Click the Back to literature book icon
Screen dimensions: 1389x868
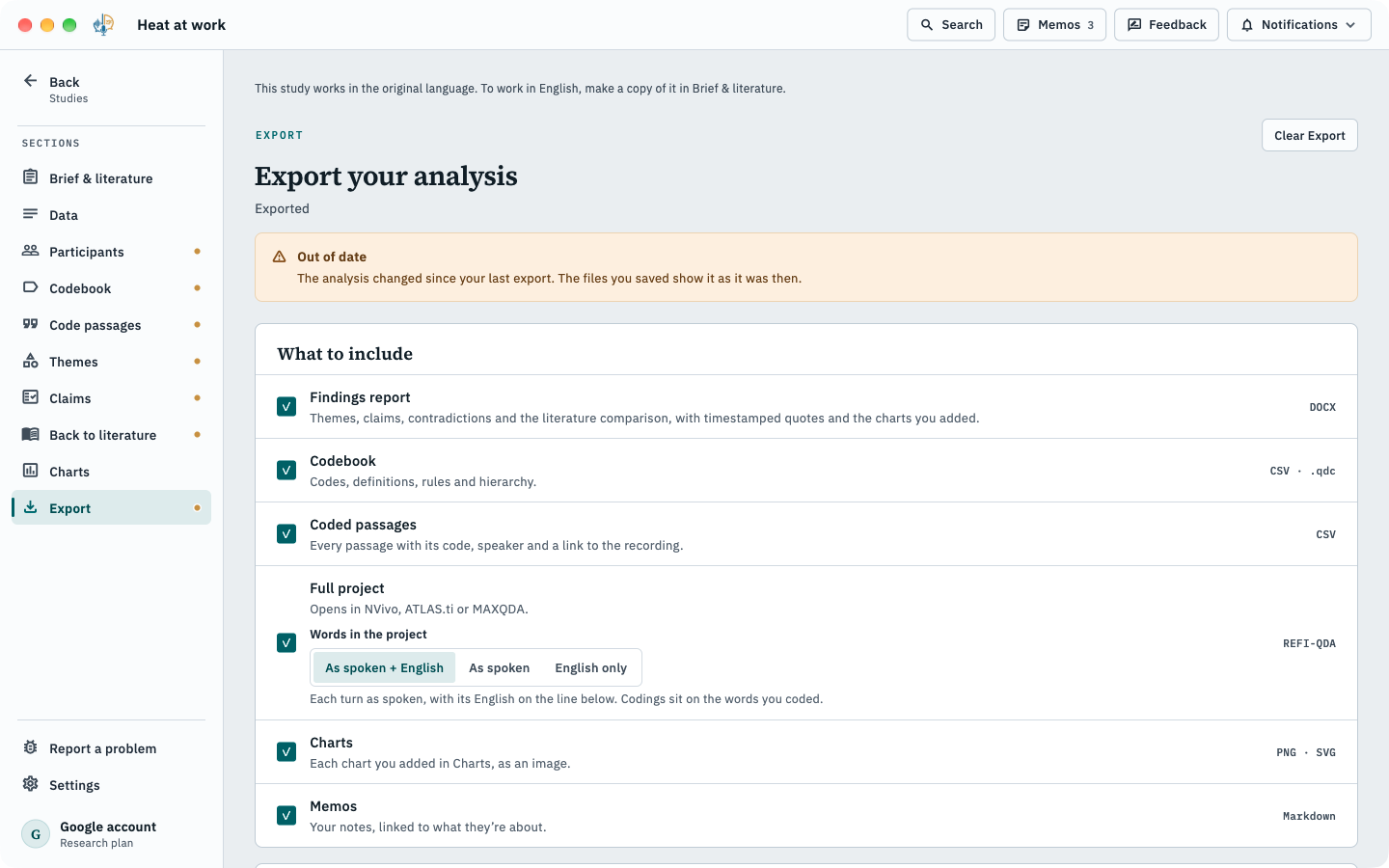click(31, 434)
